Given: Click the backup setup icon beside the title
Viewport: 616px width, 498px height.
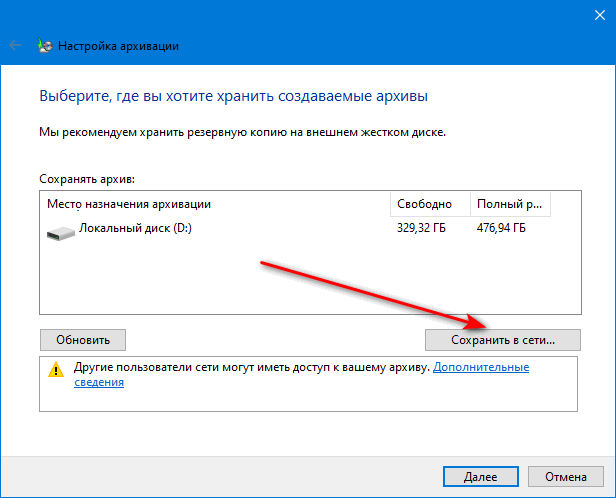Looking at the screenshot, I should 44,45.
